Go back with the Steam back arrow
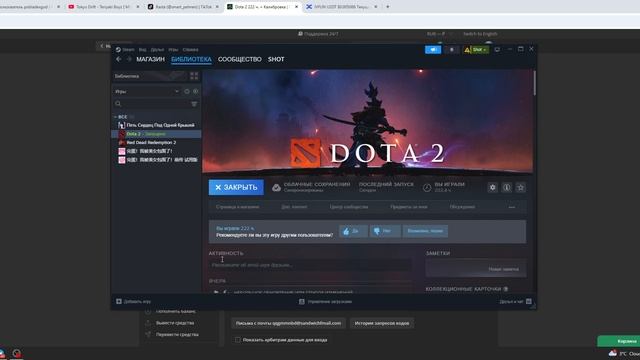 (119, 59)
